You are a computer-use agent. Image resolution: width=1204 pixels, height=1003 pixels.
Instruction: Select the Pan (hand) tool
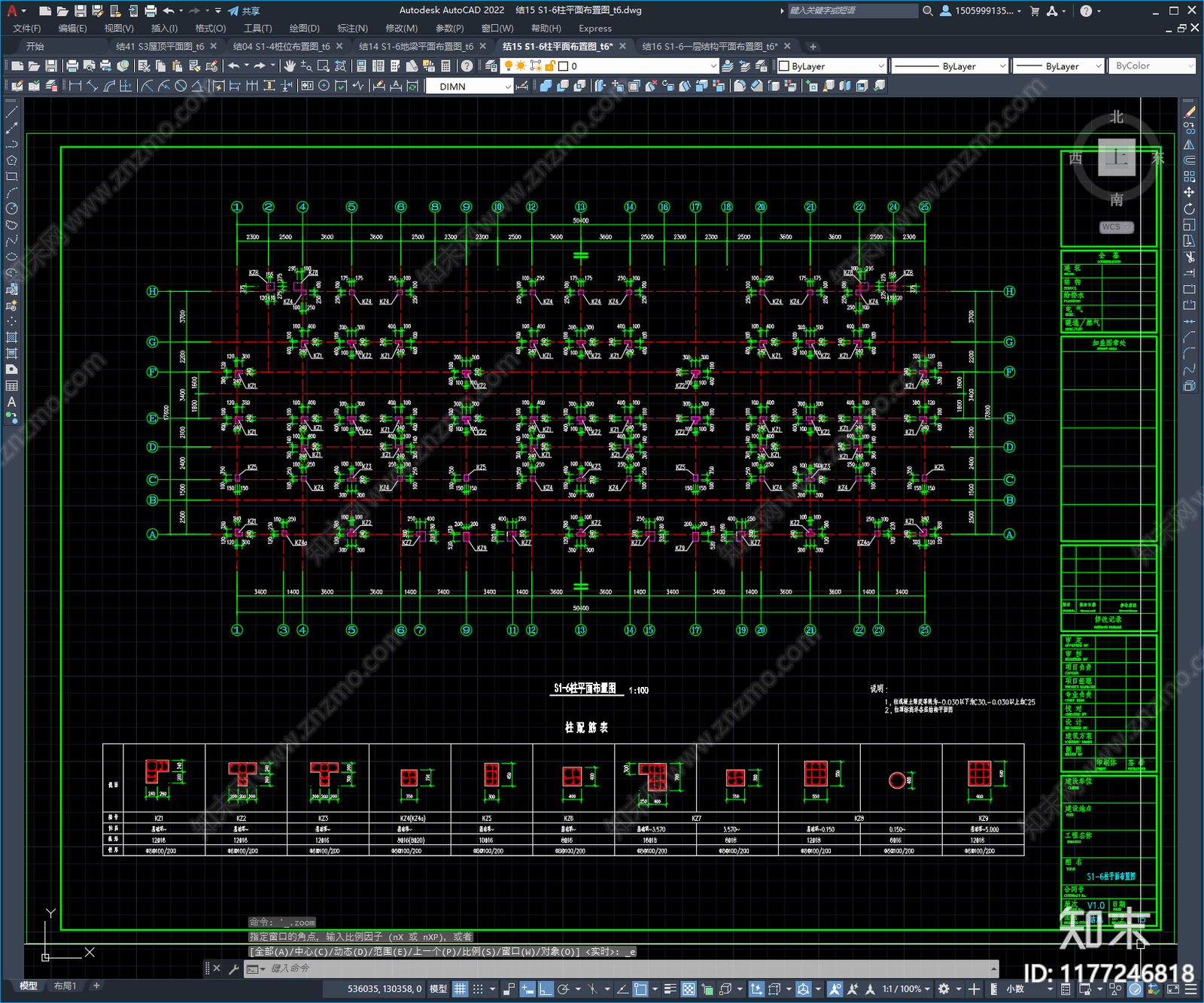(290, 66)
